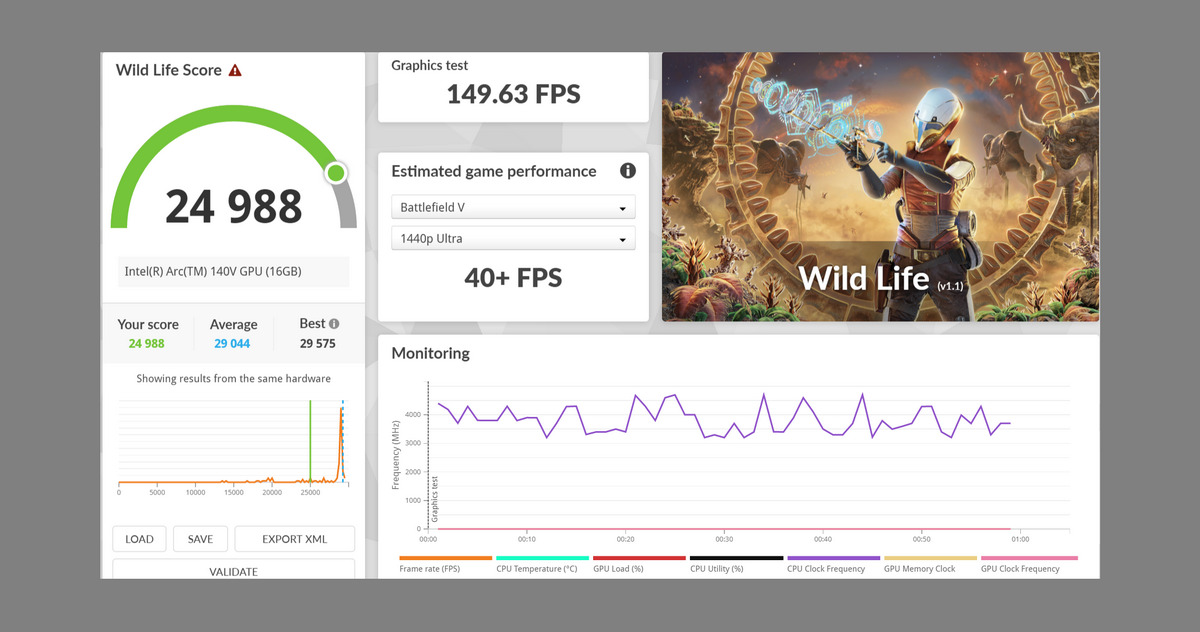Viewport: 1200px width, 632px height.
Task: Click the purple CPU Clock Frequency color bar
Action: (x=833, y=558)
